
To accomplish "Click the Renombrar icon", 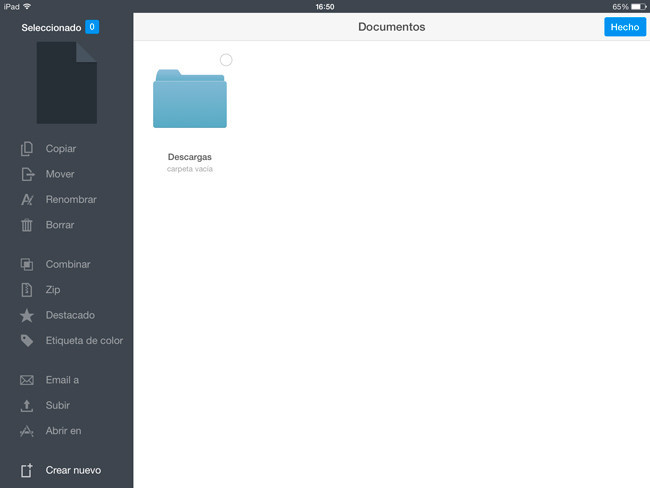I will pyautogui.click(x=27, y=199).
